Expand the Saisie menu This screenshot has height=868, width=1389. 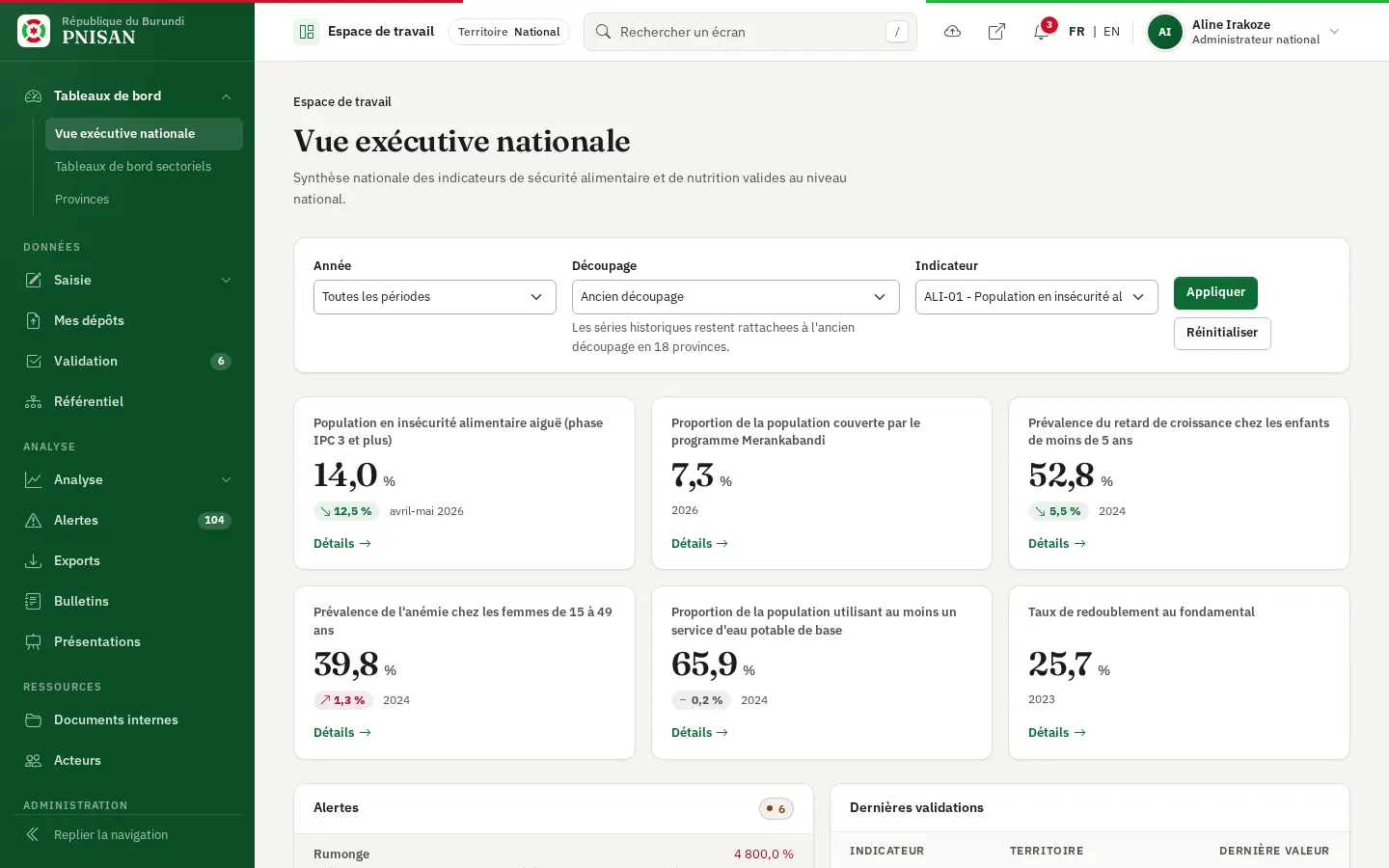coord(127,280)
